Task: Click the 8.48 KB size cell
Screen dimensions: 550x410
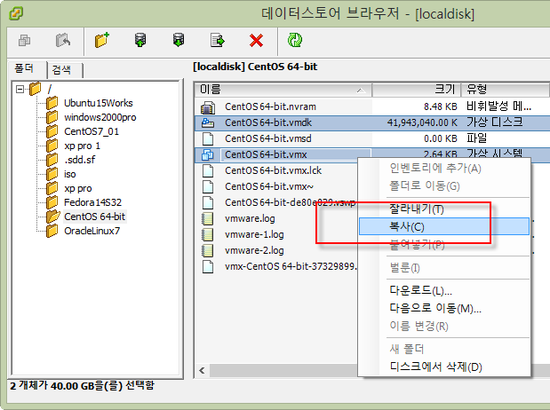Action: [440, 107]
